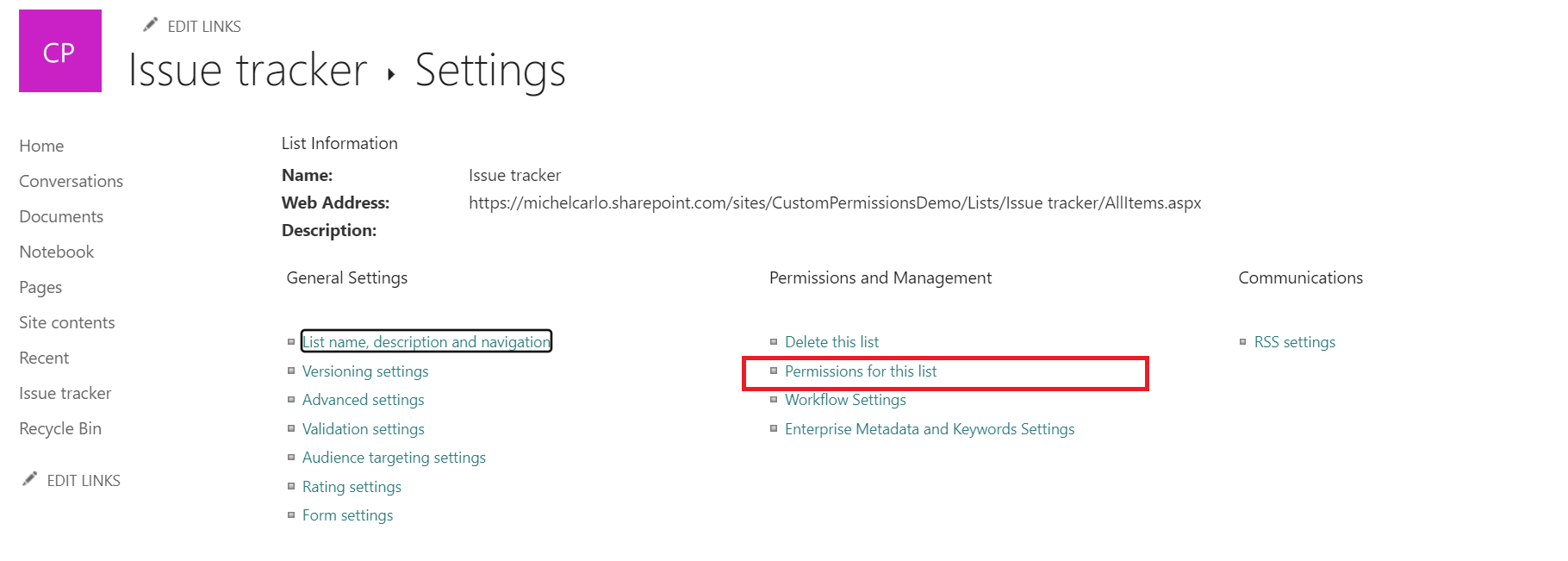Click the pencil icon beside bottom EDIT LINKS
Image resolution: width=1568 pixels, height=561 pixels.
(x=30, y=478)
